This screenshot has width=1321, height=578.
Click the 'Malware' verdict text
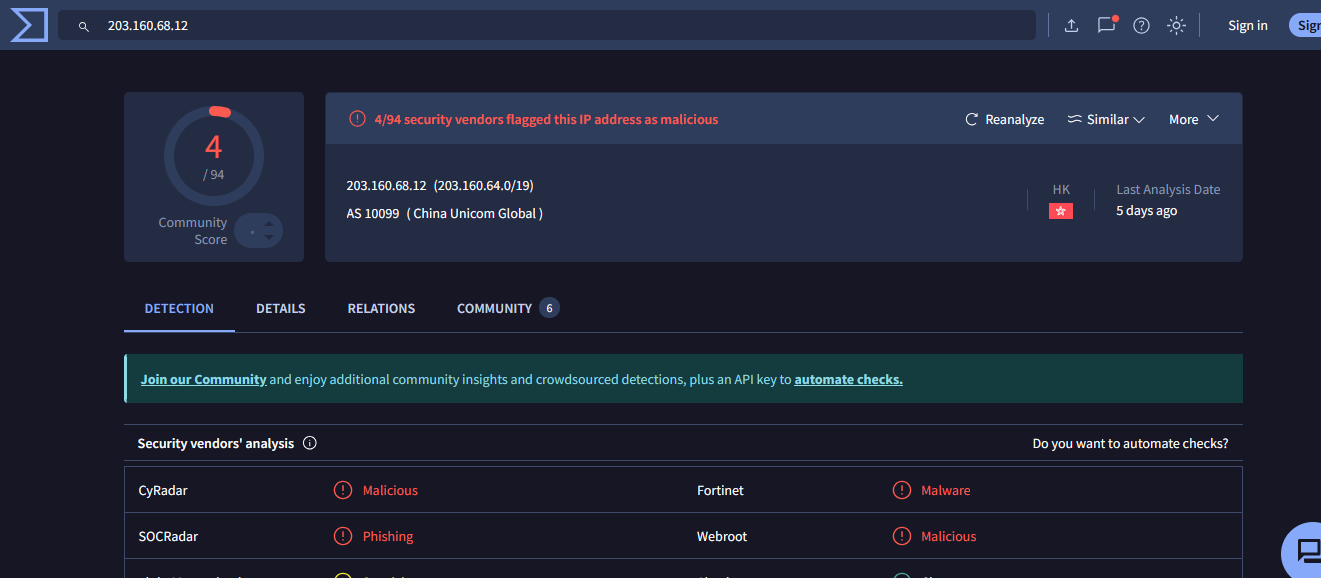(946, 490)
